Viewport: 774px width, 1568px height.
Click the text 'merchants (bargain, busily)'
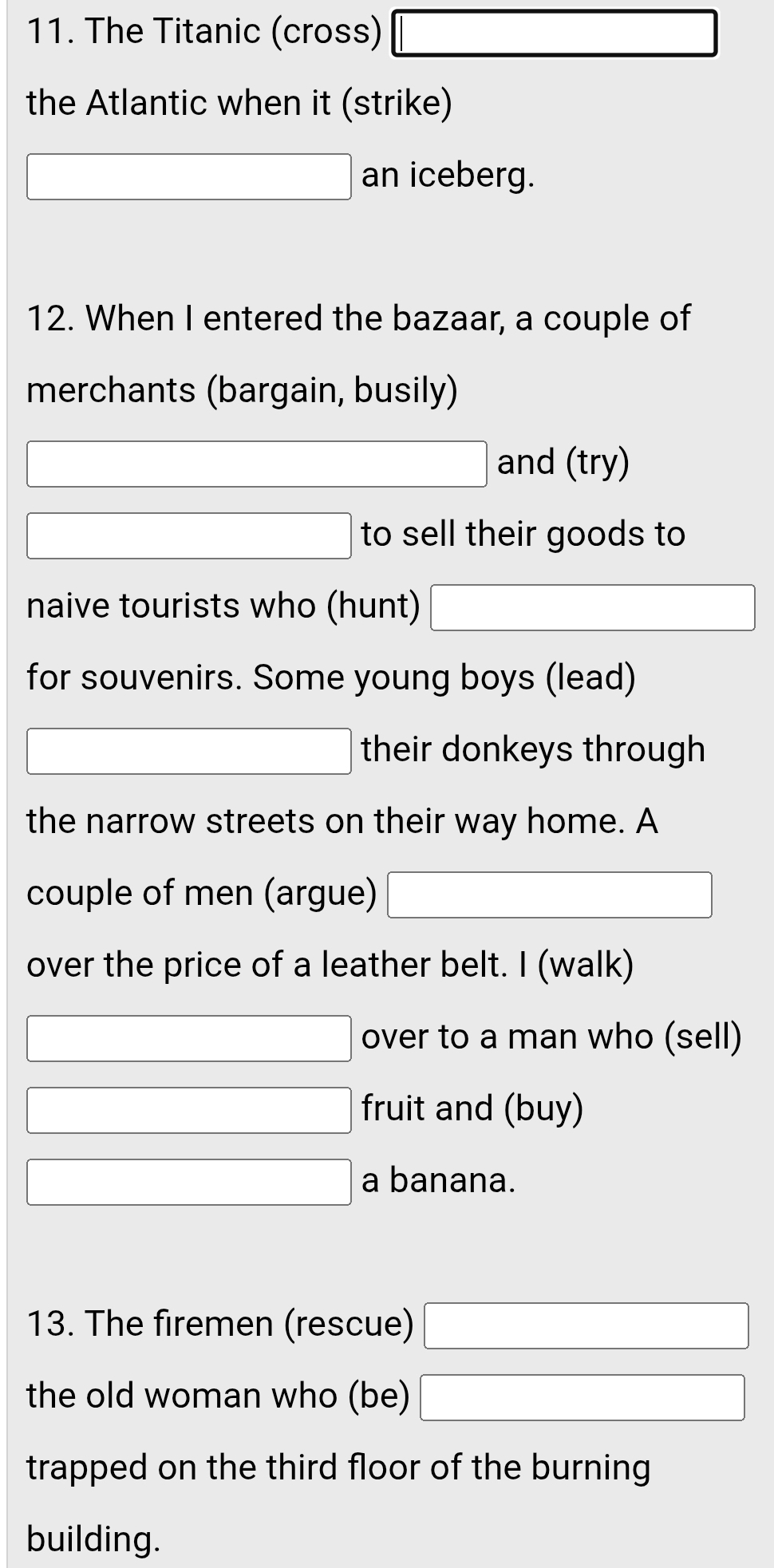[x=243, y=390]
